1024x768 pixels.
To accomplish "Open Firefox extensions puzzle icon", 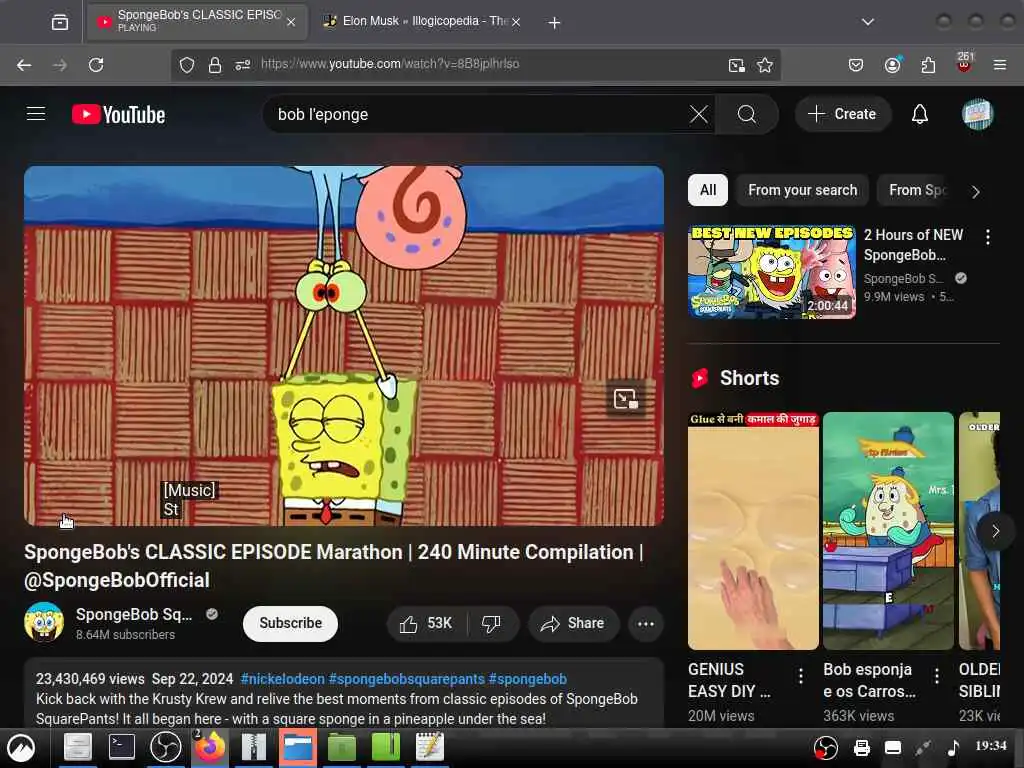I will 928,65.
